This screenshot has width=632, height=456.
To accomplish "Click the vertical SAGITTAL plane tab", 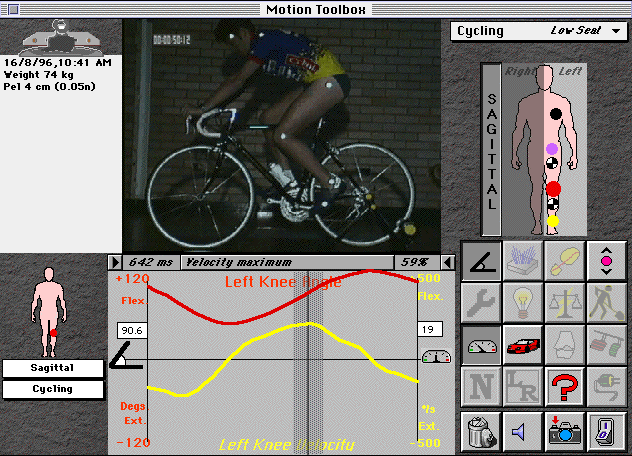I will 491,136.
